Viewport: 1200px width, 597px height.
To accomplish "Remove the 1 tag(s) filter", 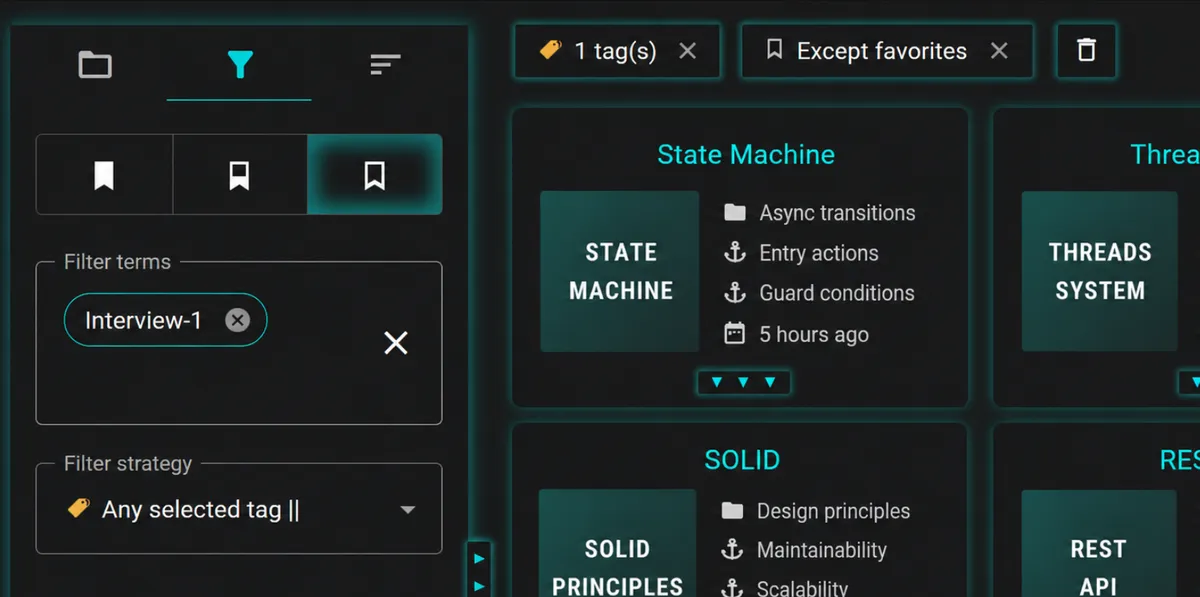I will (x=687, y=51).
